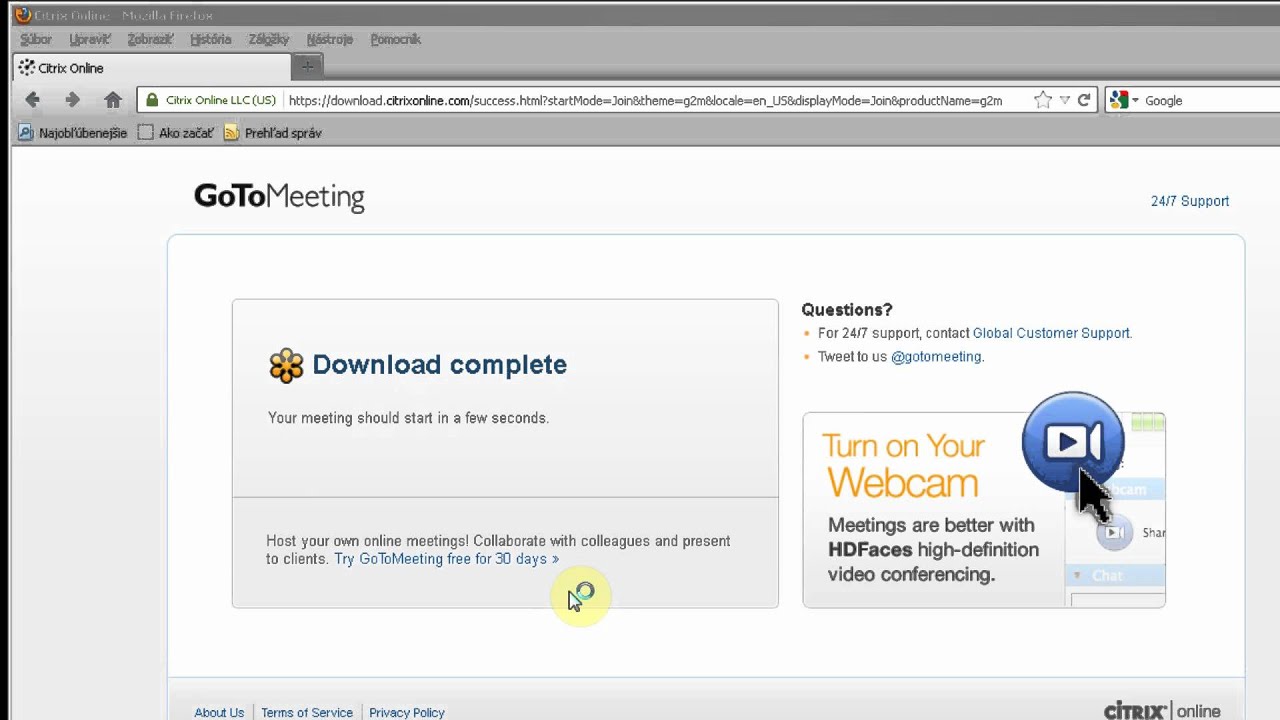Open the Privacy Policy footer link
Viewport: 1280px width, 720px height.
tap(407, 713)
